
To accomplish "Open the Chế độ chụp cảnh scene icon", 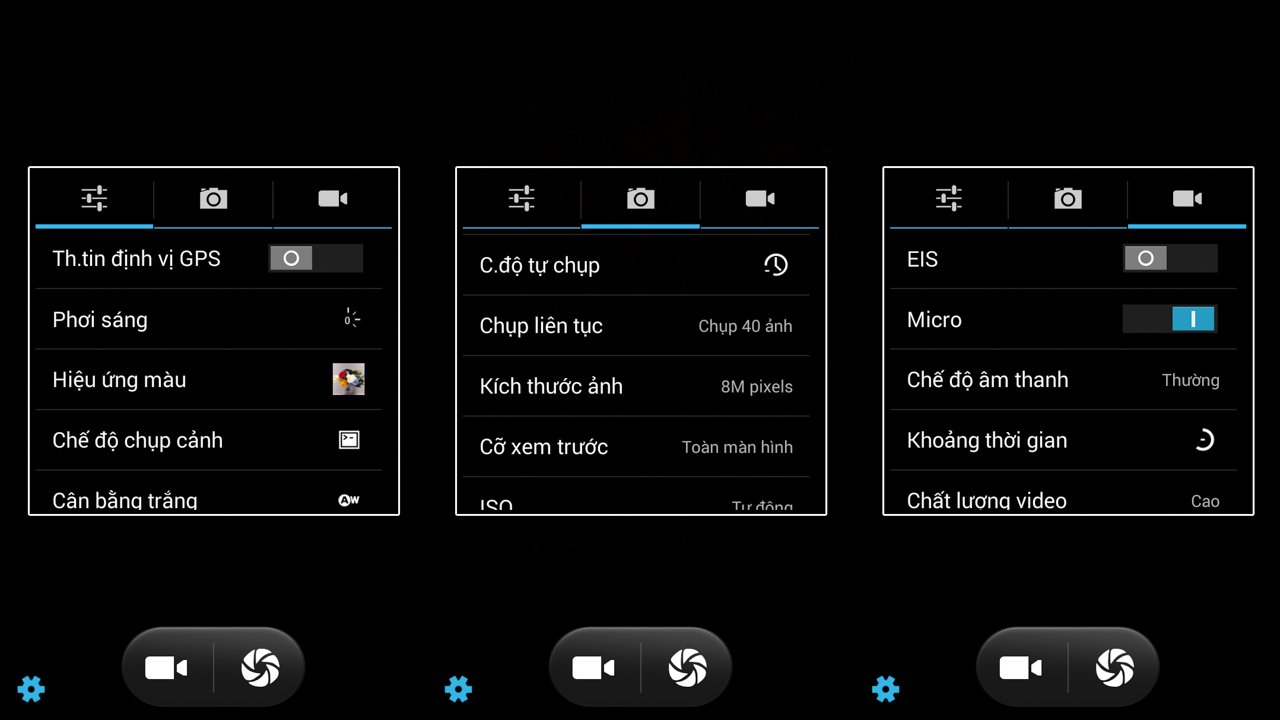I will [349, 440].
